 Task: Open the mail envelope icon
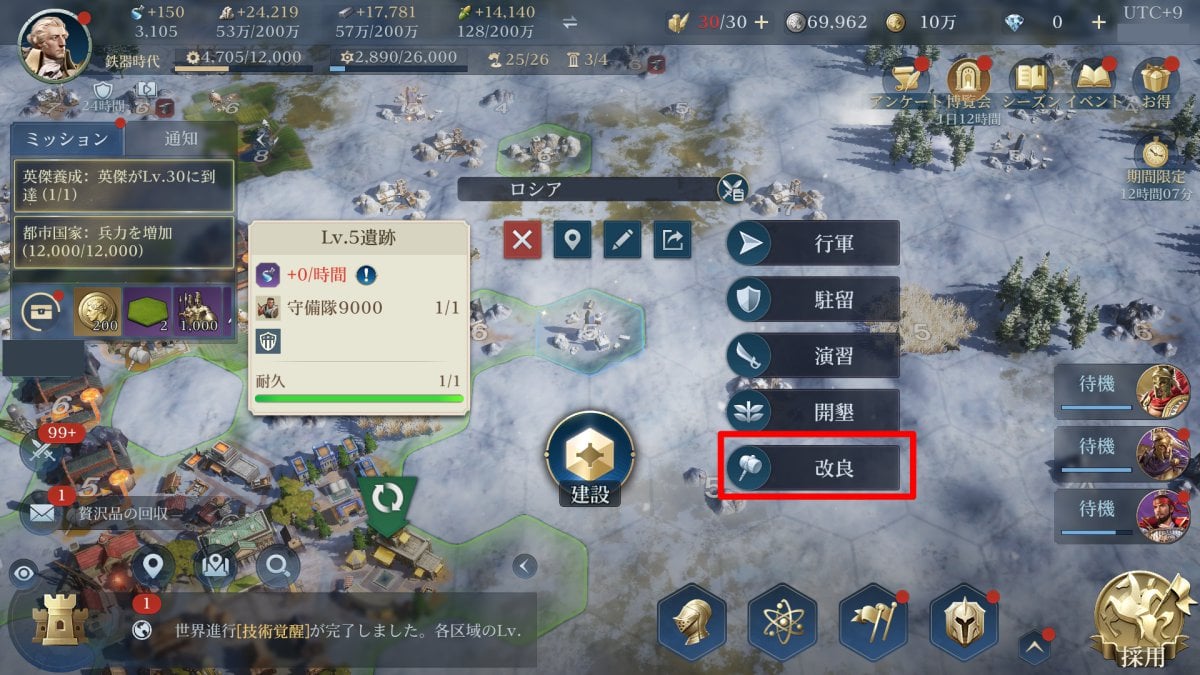[42, 513]
